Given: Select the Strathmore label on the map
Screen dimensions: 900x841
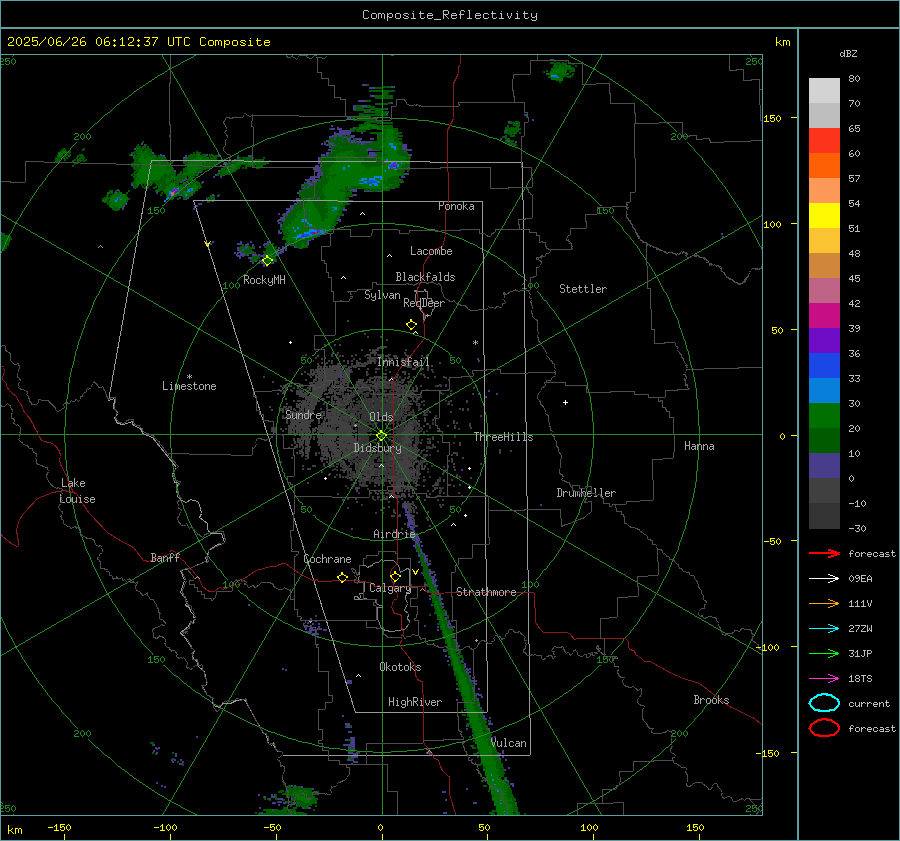Looking at the screenshot, I should [487, 592].
